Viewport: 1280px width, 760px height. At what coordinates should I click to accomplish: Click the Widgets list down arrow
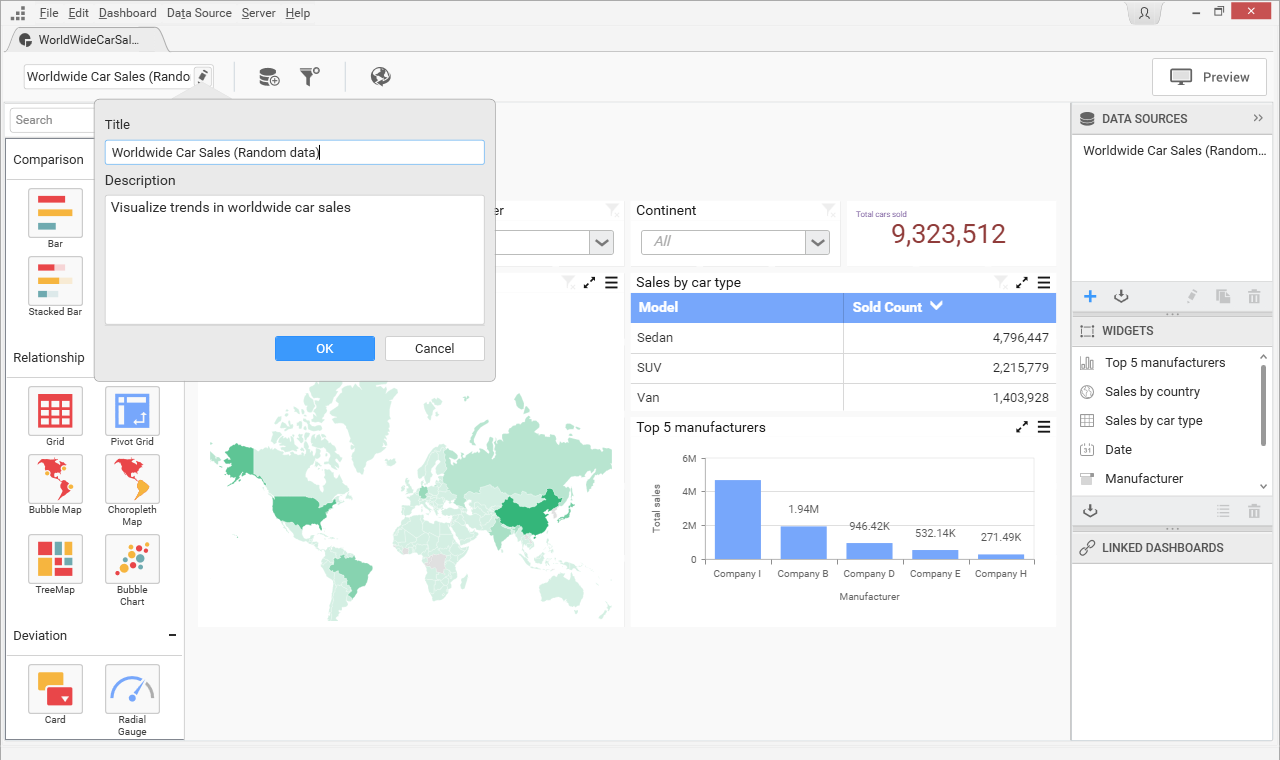click(x=1264, y=486)
